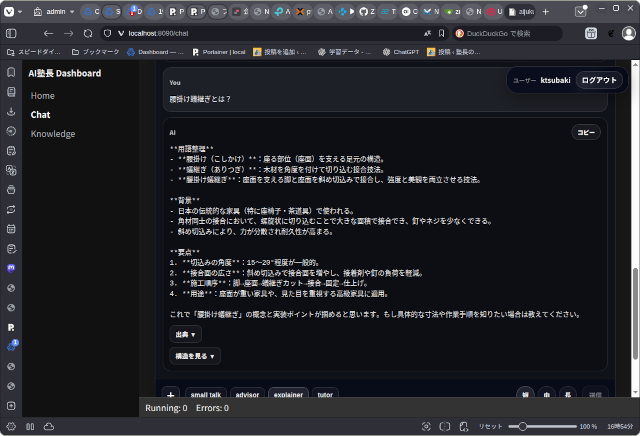The image size is (640, 436).
Task: Expand the 構造を見る section
Action: coord(195,356)
